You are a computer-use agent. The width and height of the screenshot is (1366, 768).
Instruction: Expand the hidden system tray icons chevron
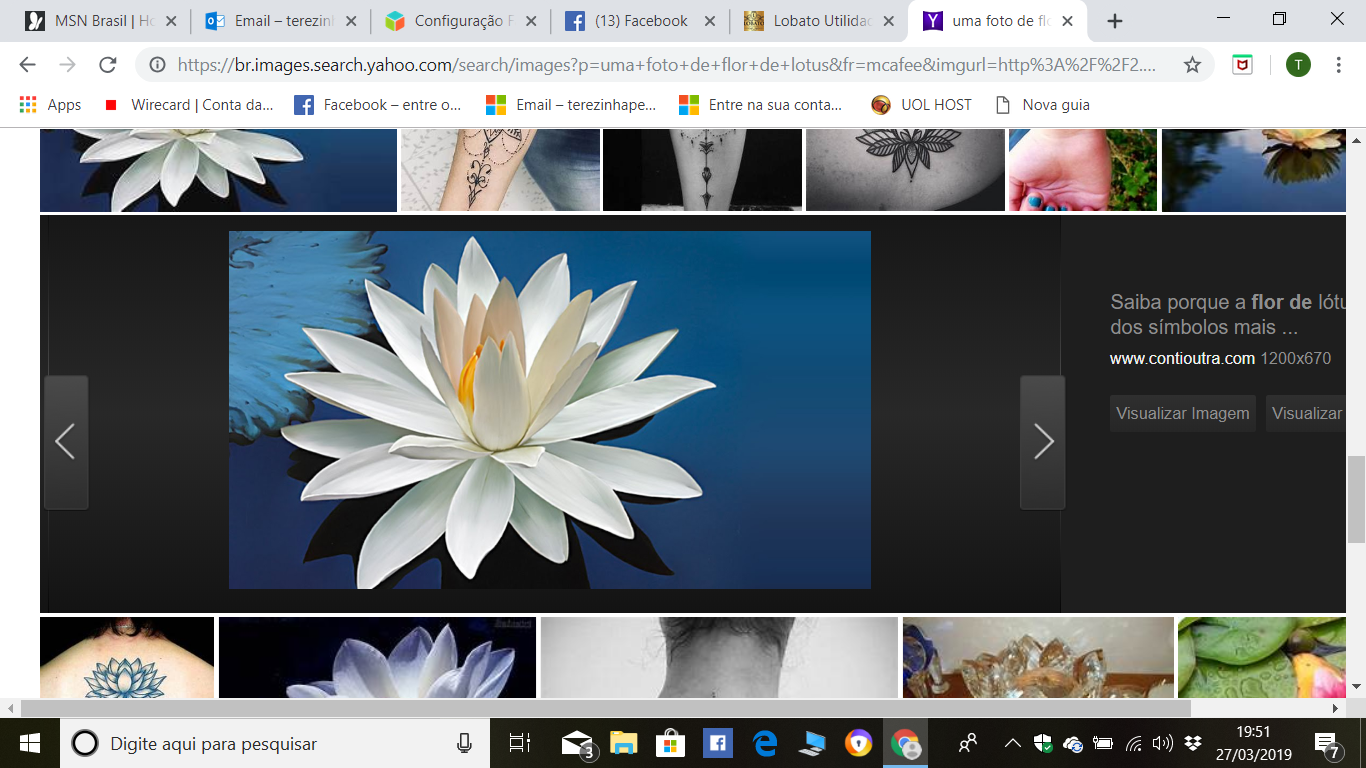click(1012, 743)
